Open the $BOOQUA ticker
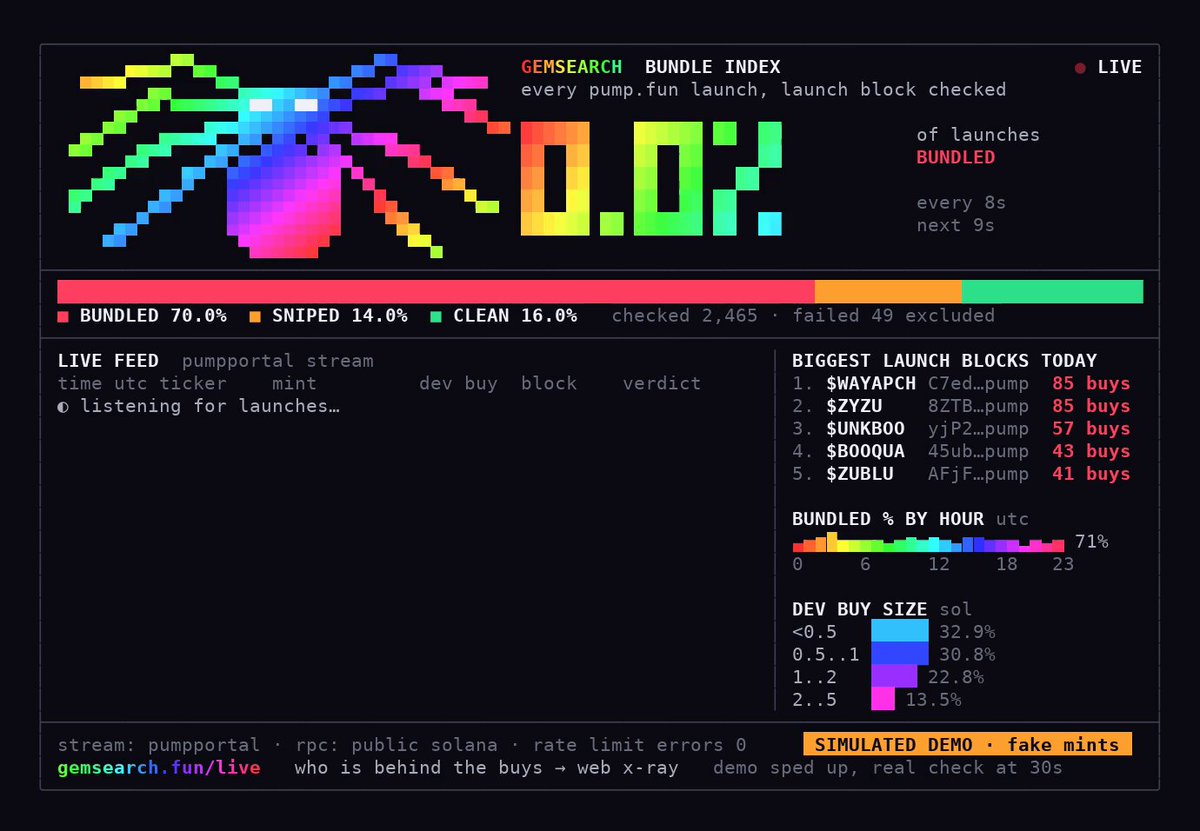Viewport: 1200px width, 831px height. [x=865, y=451]
